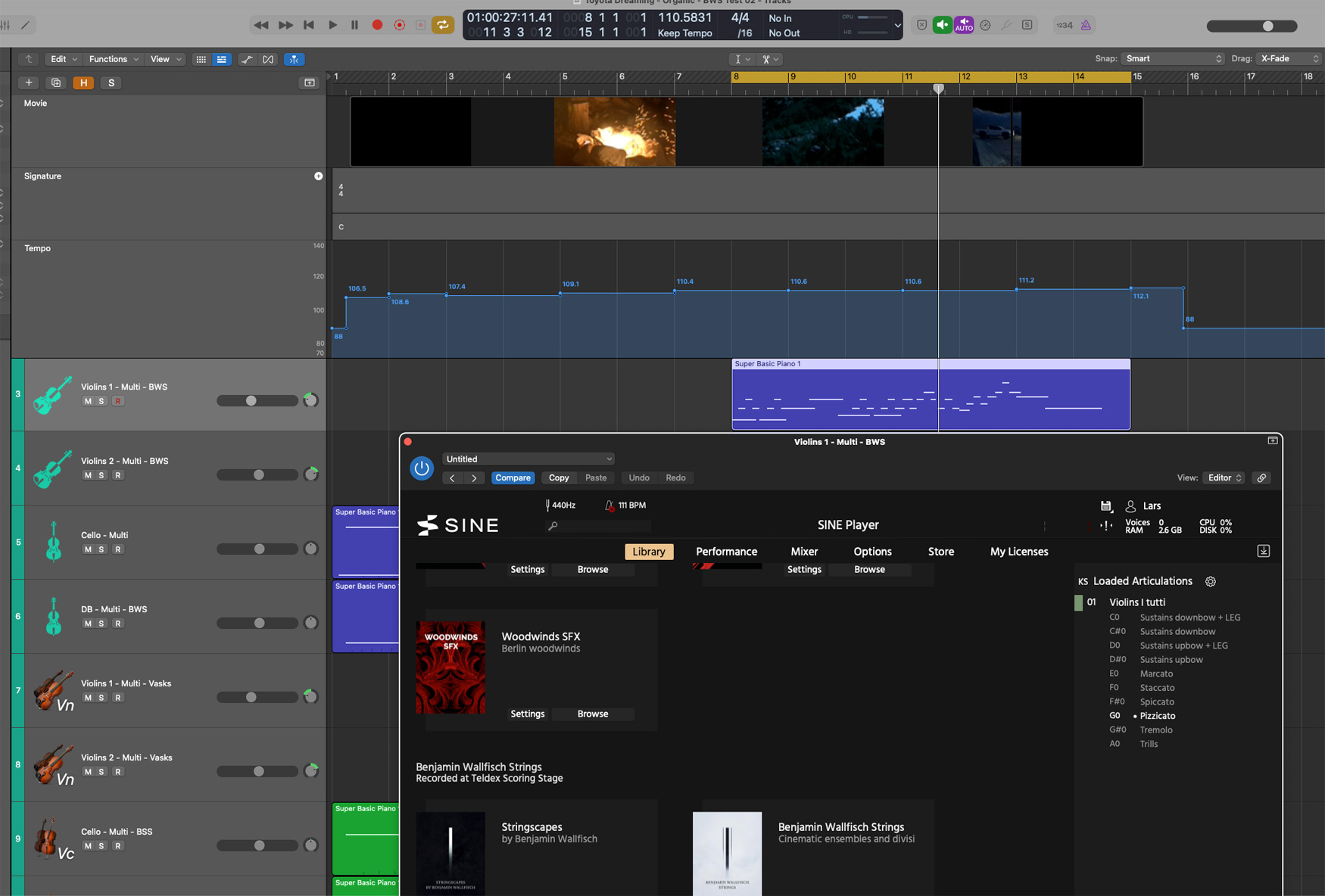Open the Snap Smart dropdown
Screen dimensions: 1325x896
[x=1172, y=59]
